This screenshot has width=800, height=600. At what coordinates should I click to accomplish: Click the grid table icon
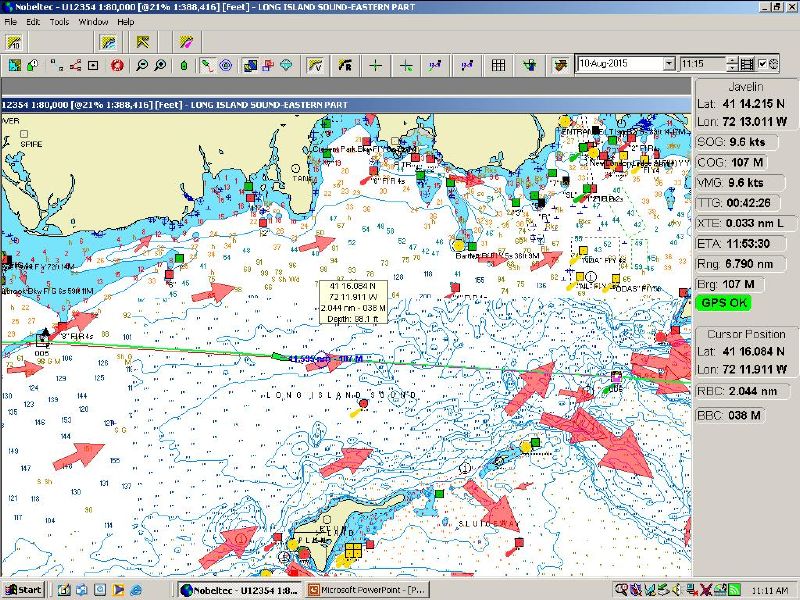click(x=498, y=65)
